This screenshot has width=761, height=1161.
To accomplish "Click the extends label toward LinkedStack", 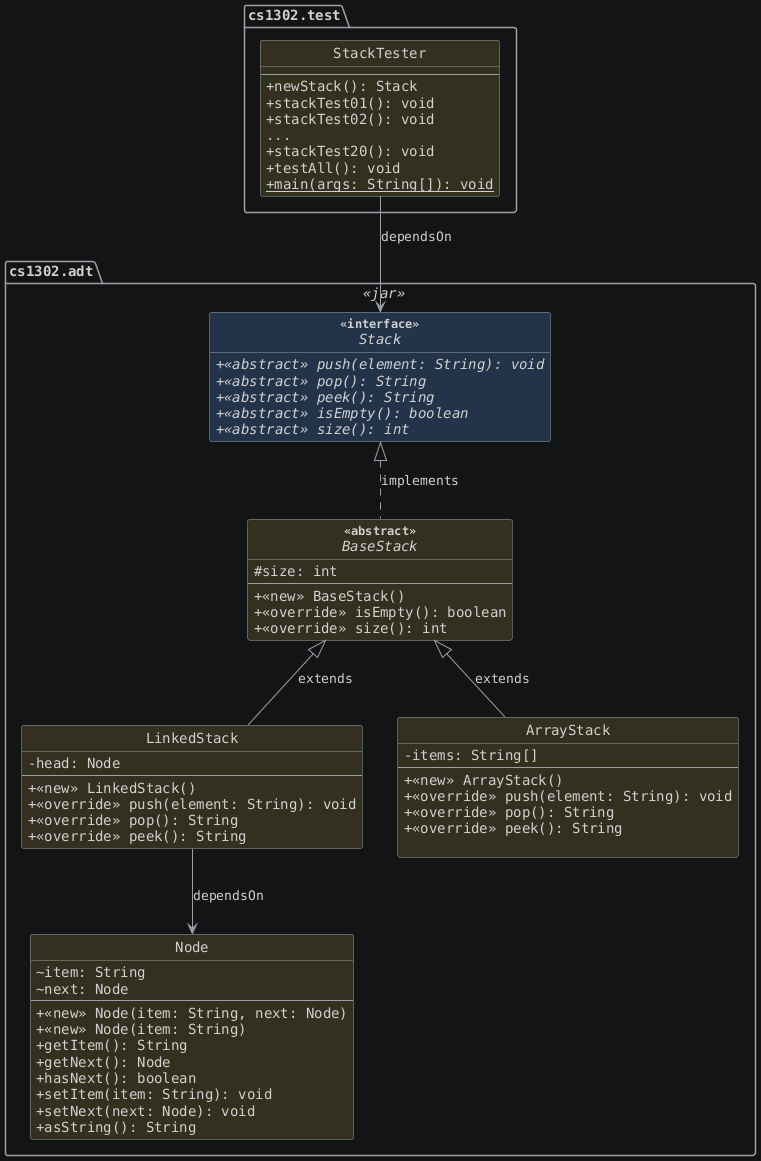I will click(325, 679).
